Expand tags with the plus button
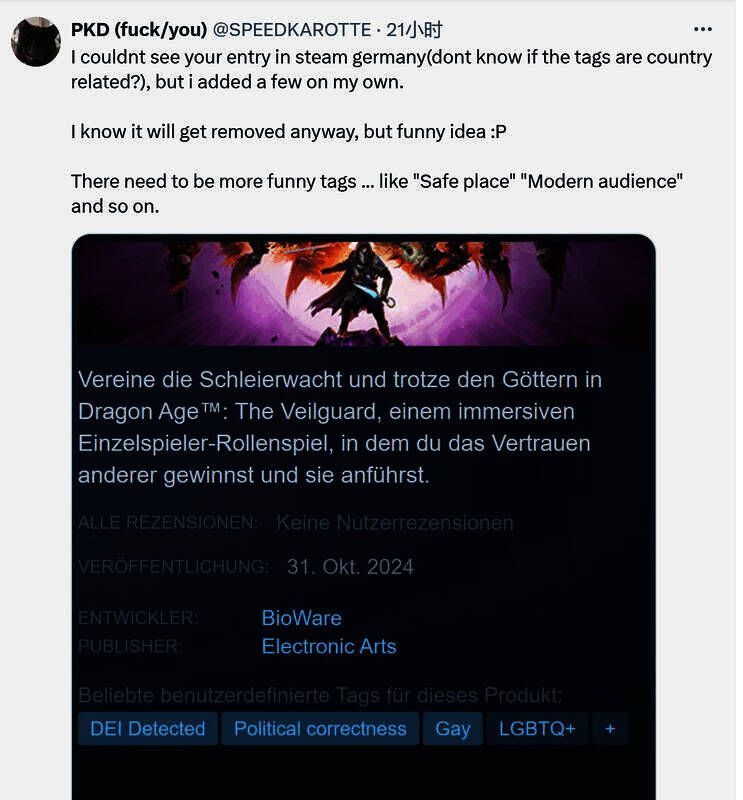 [x=610, y=728]
